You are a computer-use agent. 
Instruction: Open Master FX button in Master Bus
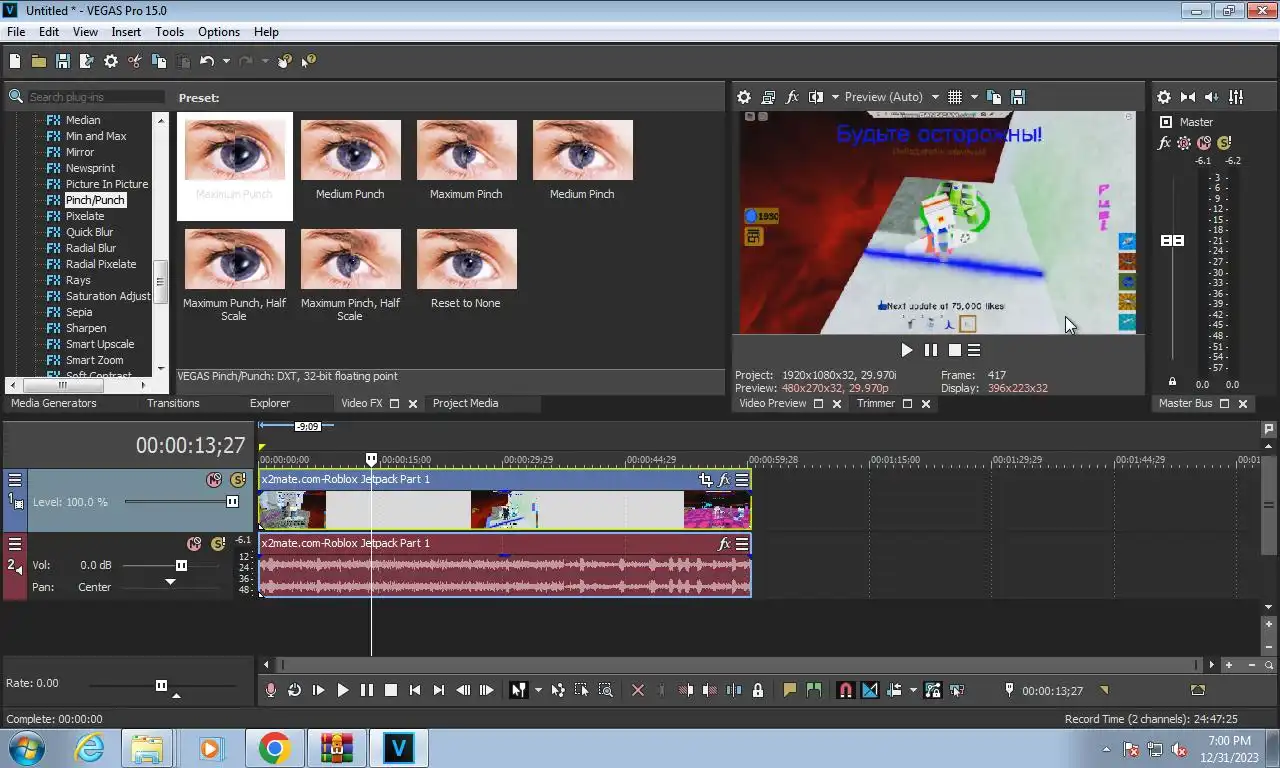point(1164,143)
